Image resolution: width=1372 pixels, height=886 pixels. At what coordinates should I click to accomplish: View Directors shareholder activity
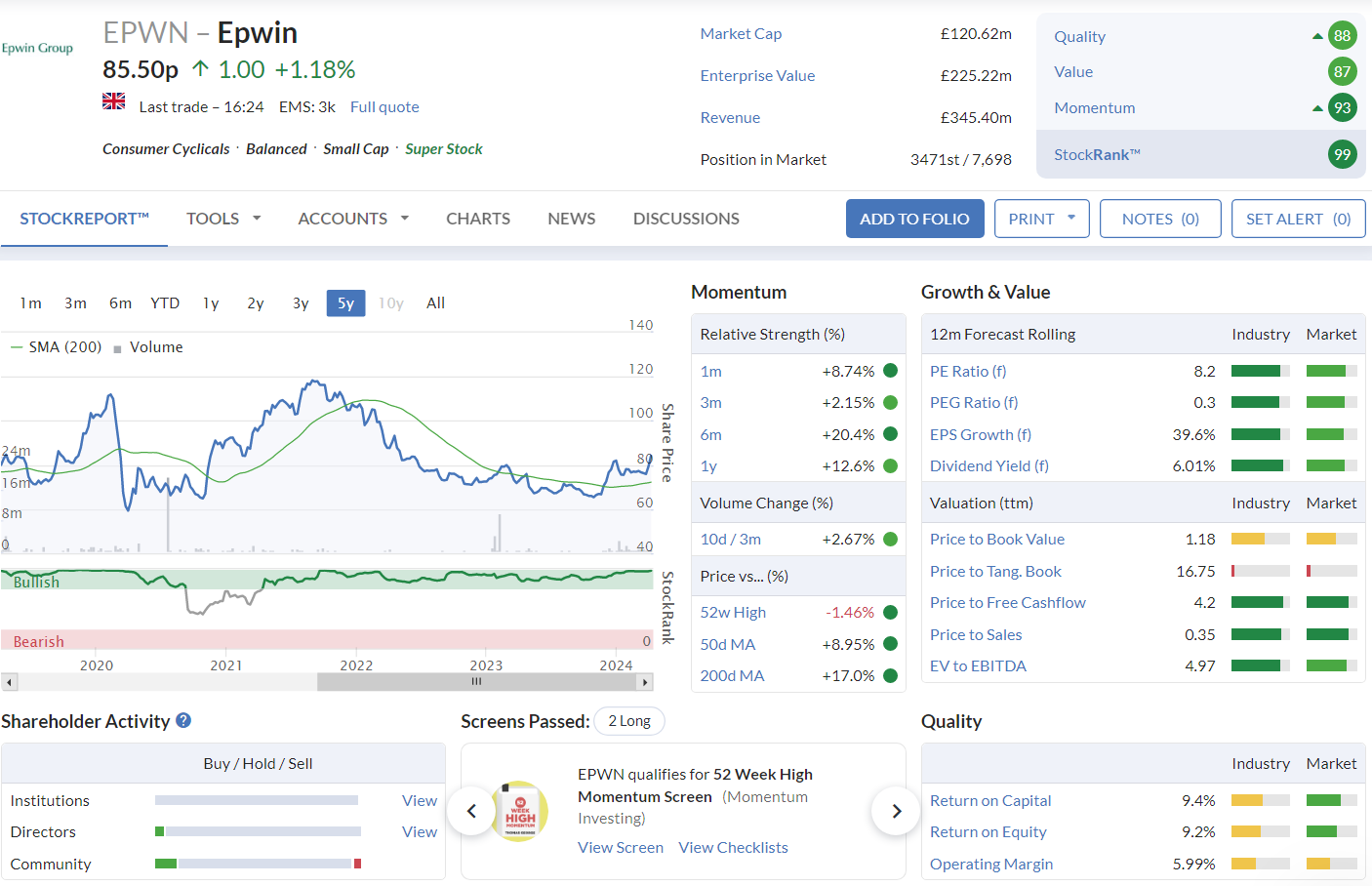click(x=420, y=831)
